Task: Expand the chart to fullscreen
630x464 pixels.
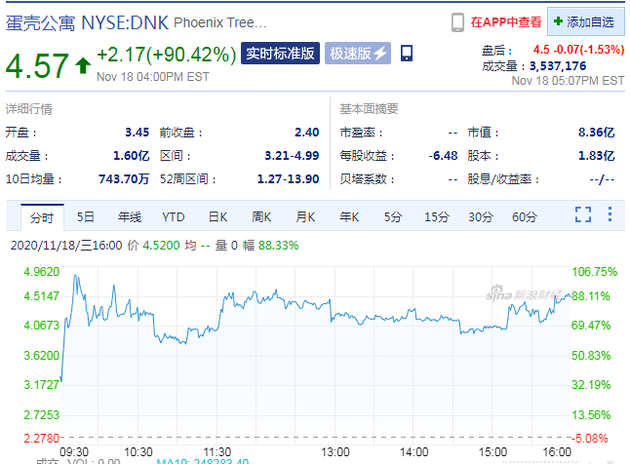Action: 583,214
